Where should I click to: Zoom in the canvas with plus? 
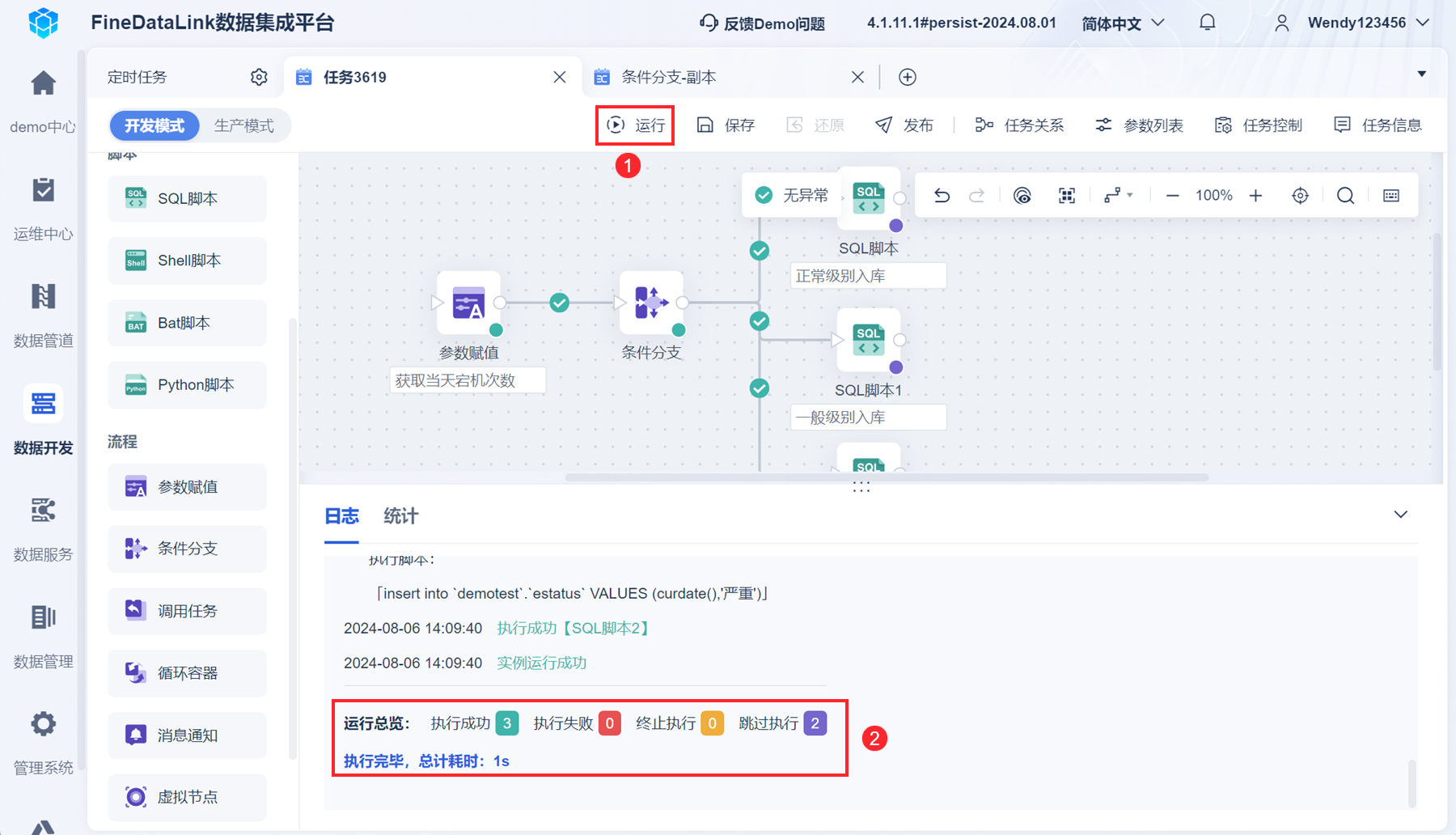(x=1255, y=195)
